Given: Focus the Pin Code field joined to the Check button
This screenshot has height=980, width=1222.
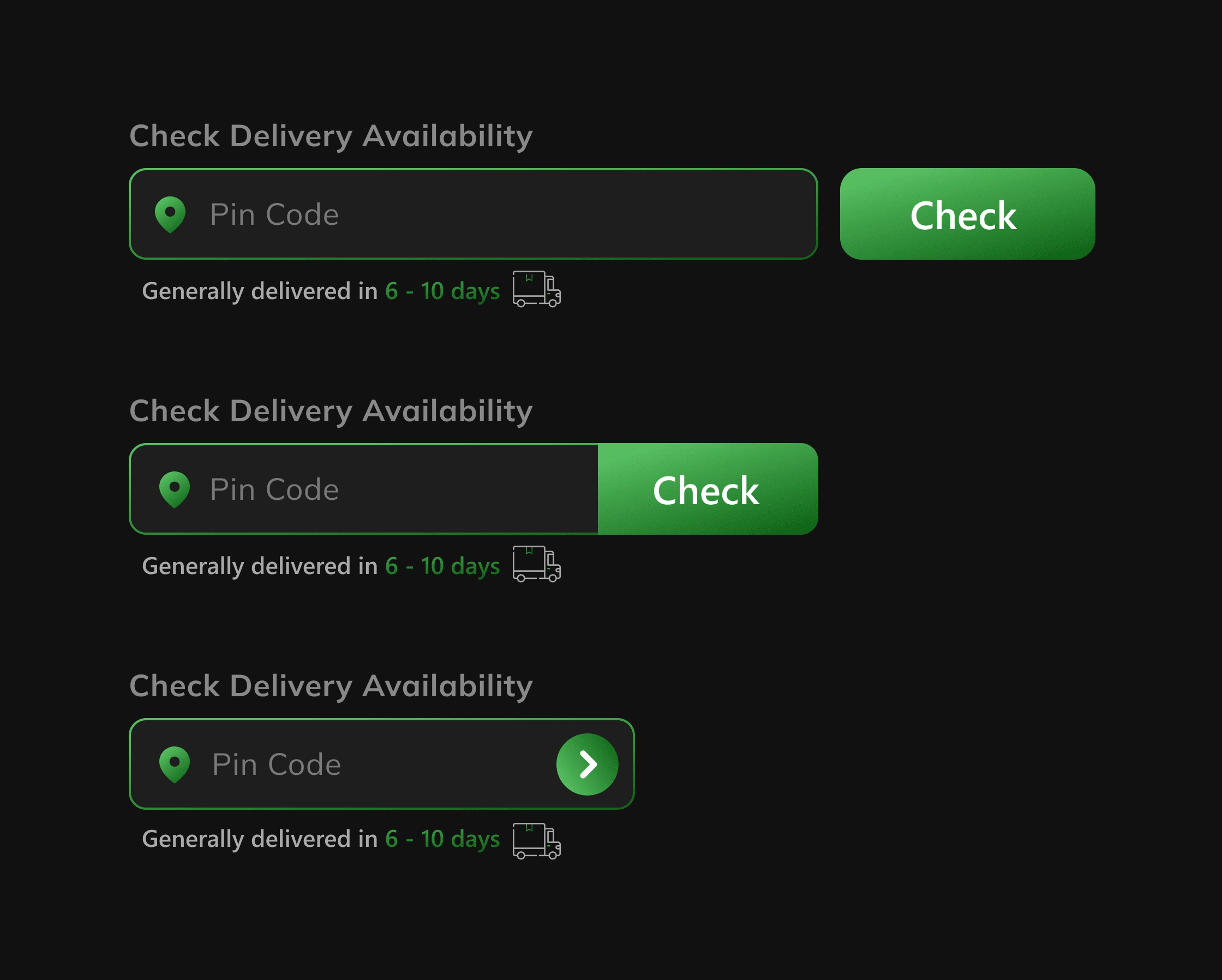Looking at the screenshot, I should (x=364, y=488).
